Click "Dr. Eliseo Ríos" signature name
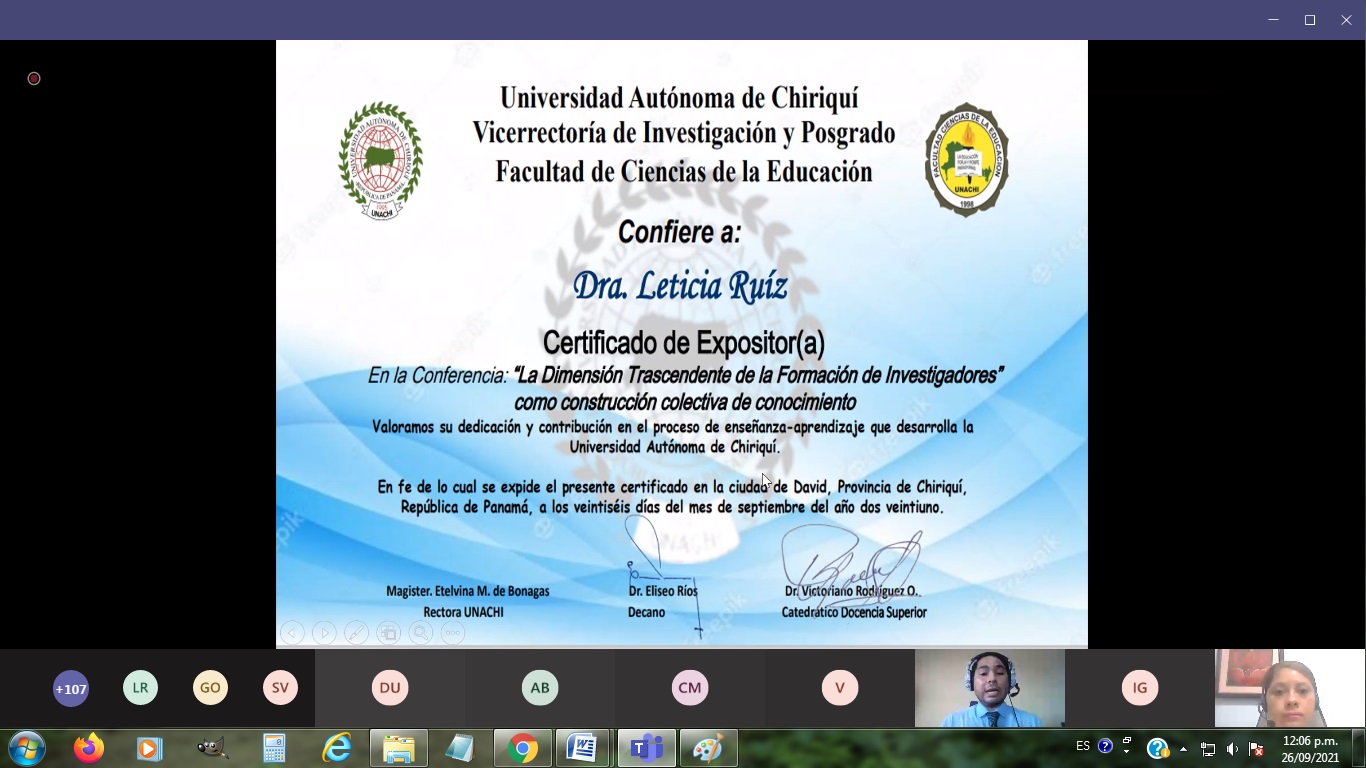Viewport: 1366px width, 768px height. tap(663, 591)
